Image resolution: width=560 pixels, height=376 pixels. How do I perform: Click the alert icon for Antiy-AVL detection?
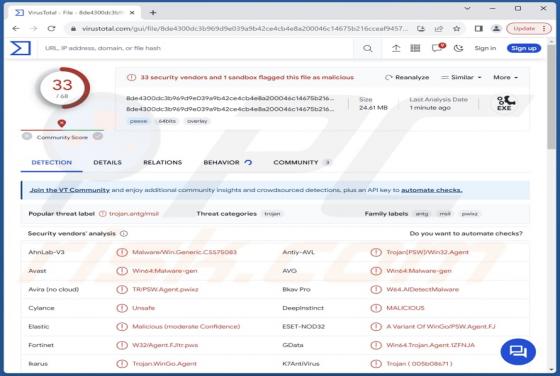tap(376, 252)
